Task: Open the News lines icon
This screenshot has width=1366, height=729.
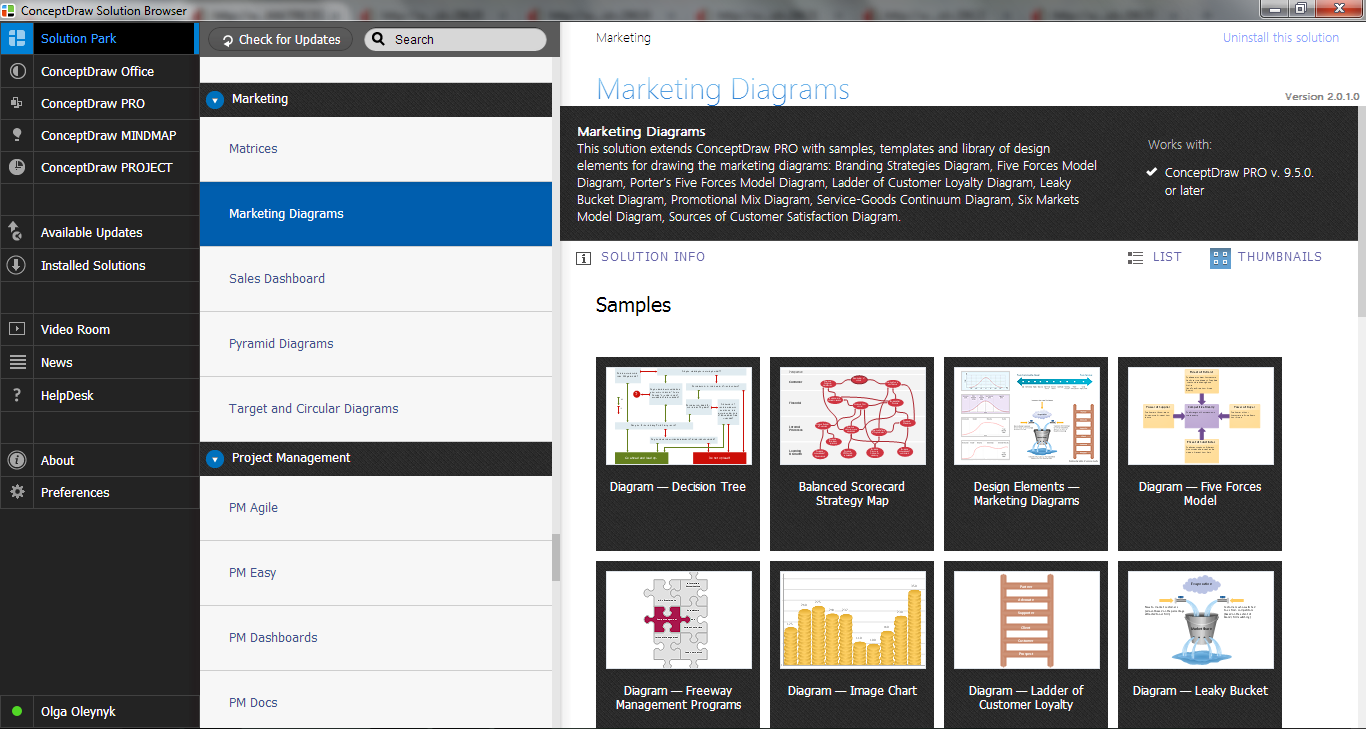Action: pos(16,362)
